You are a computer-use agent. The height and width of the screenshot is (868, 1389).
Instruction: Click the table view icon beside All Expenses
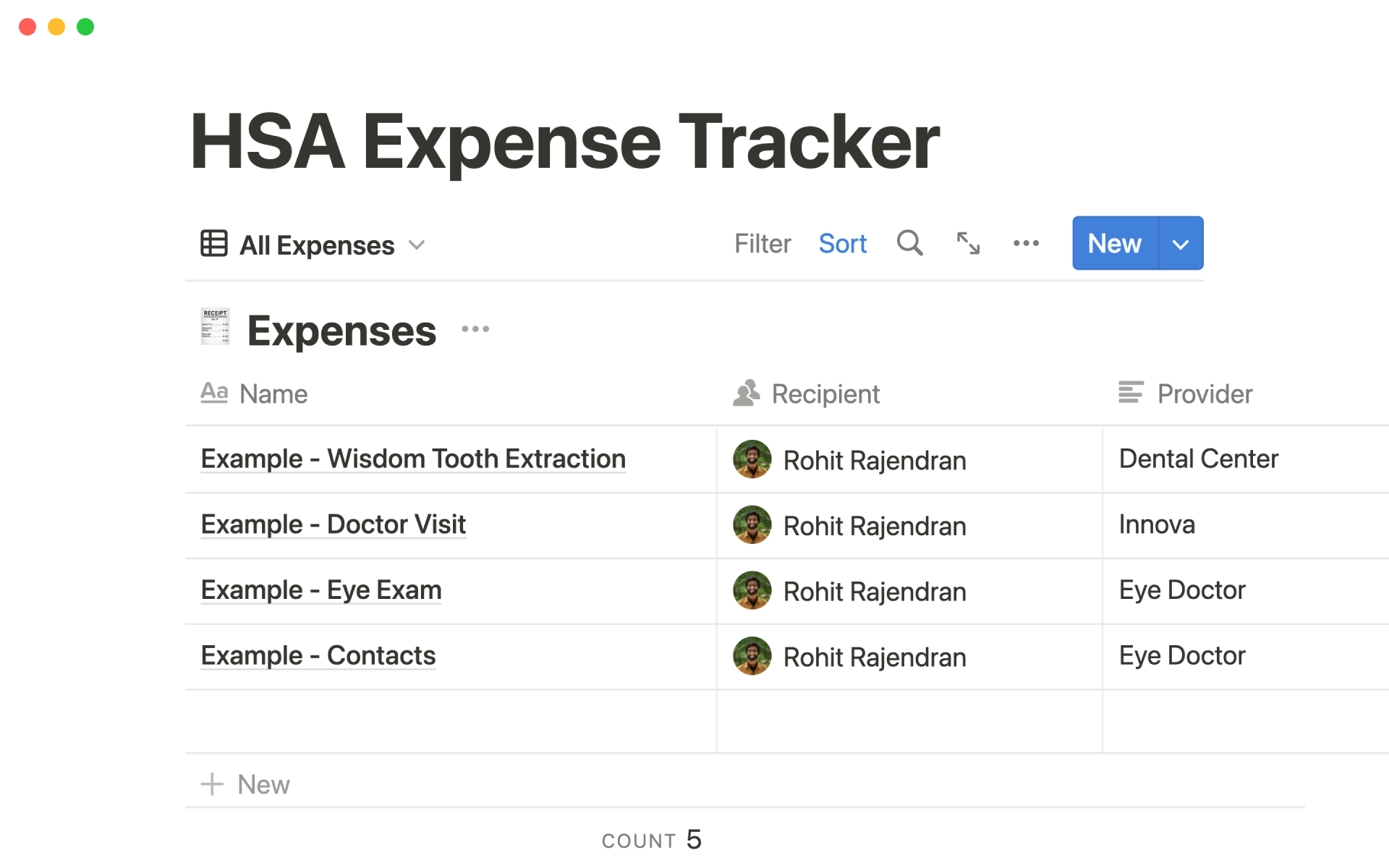pos(213,244)
